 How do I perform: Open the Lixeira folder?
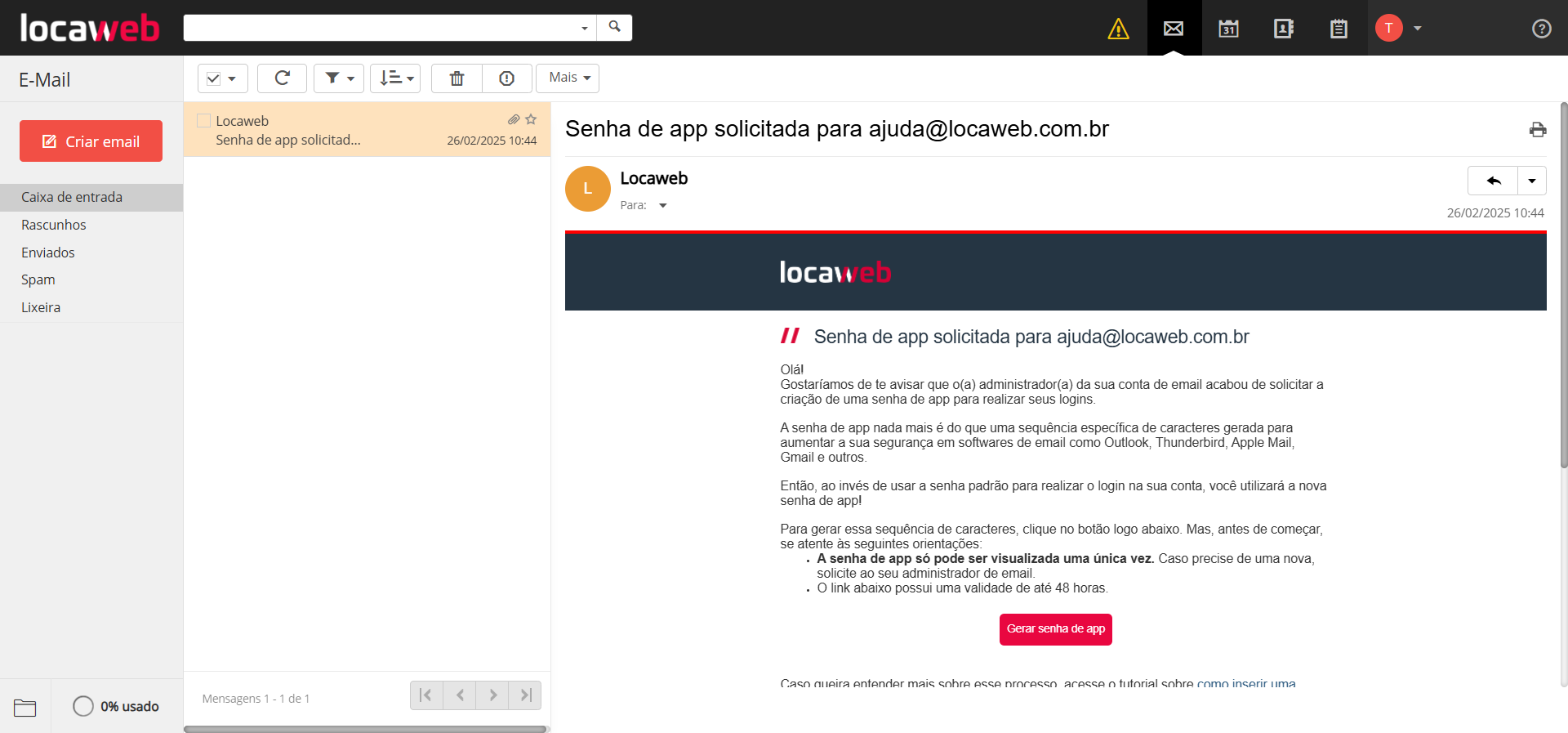91,307
